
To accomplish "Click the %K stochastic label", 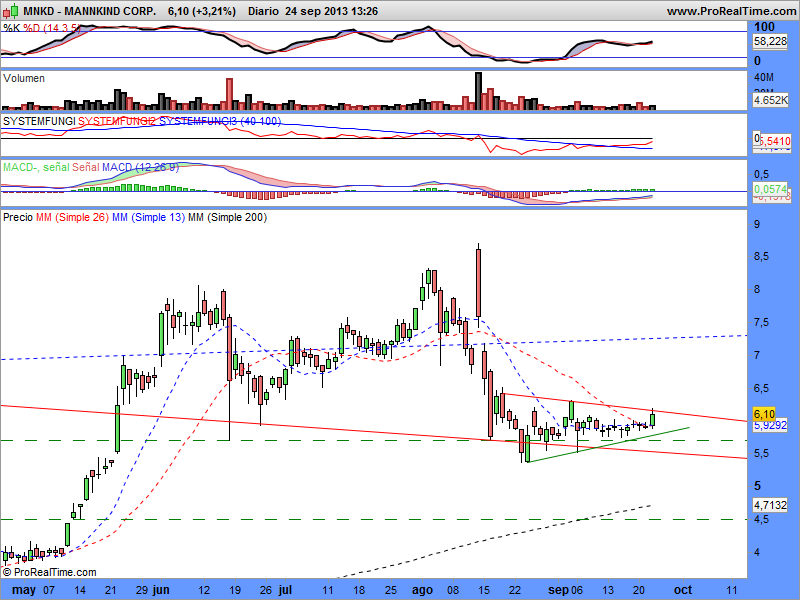I will pos(11,28).
